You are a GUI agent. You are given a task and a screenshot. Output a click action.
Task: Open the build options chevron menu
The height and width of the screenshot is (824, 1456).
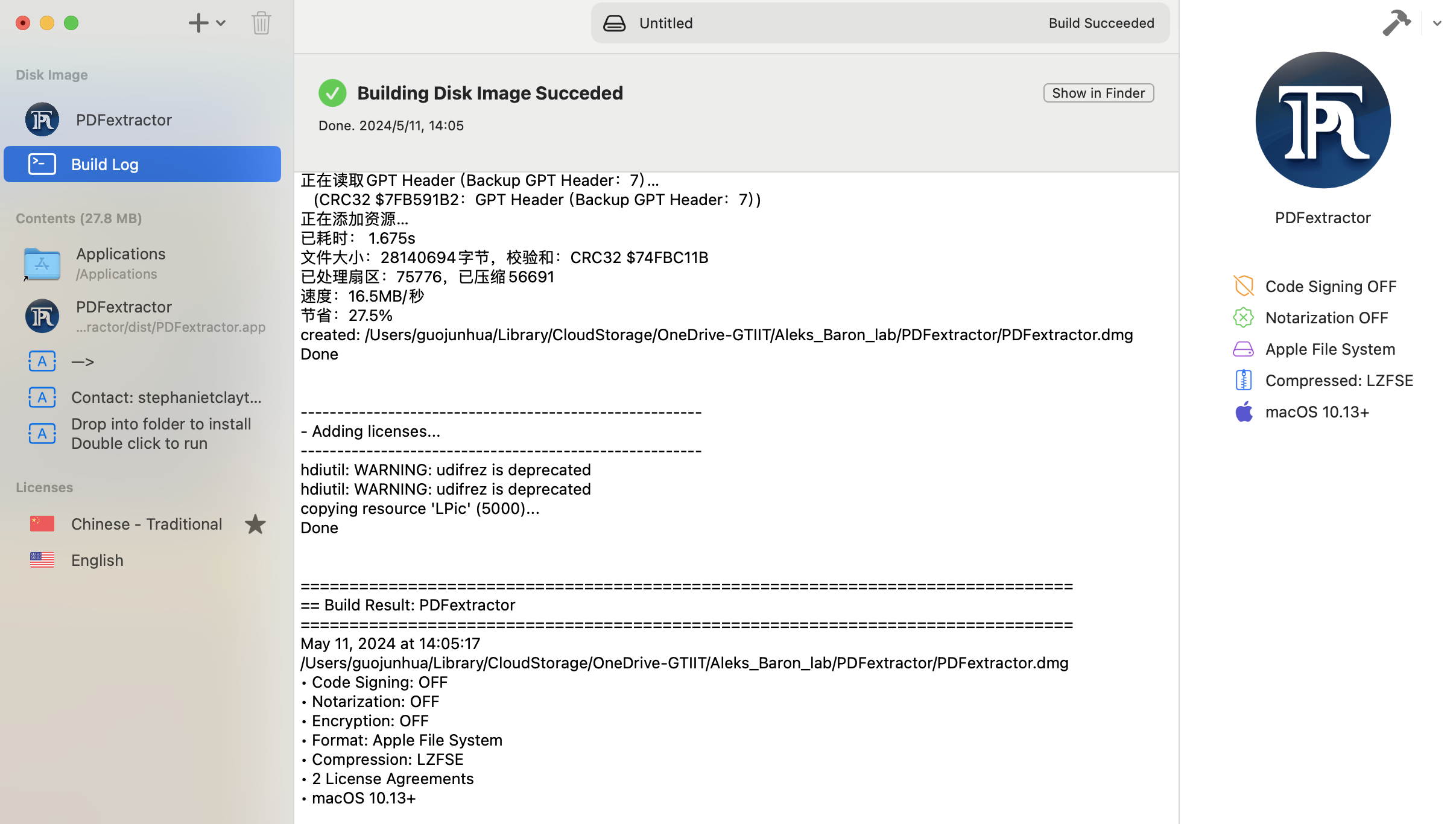click(1437, 24)
